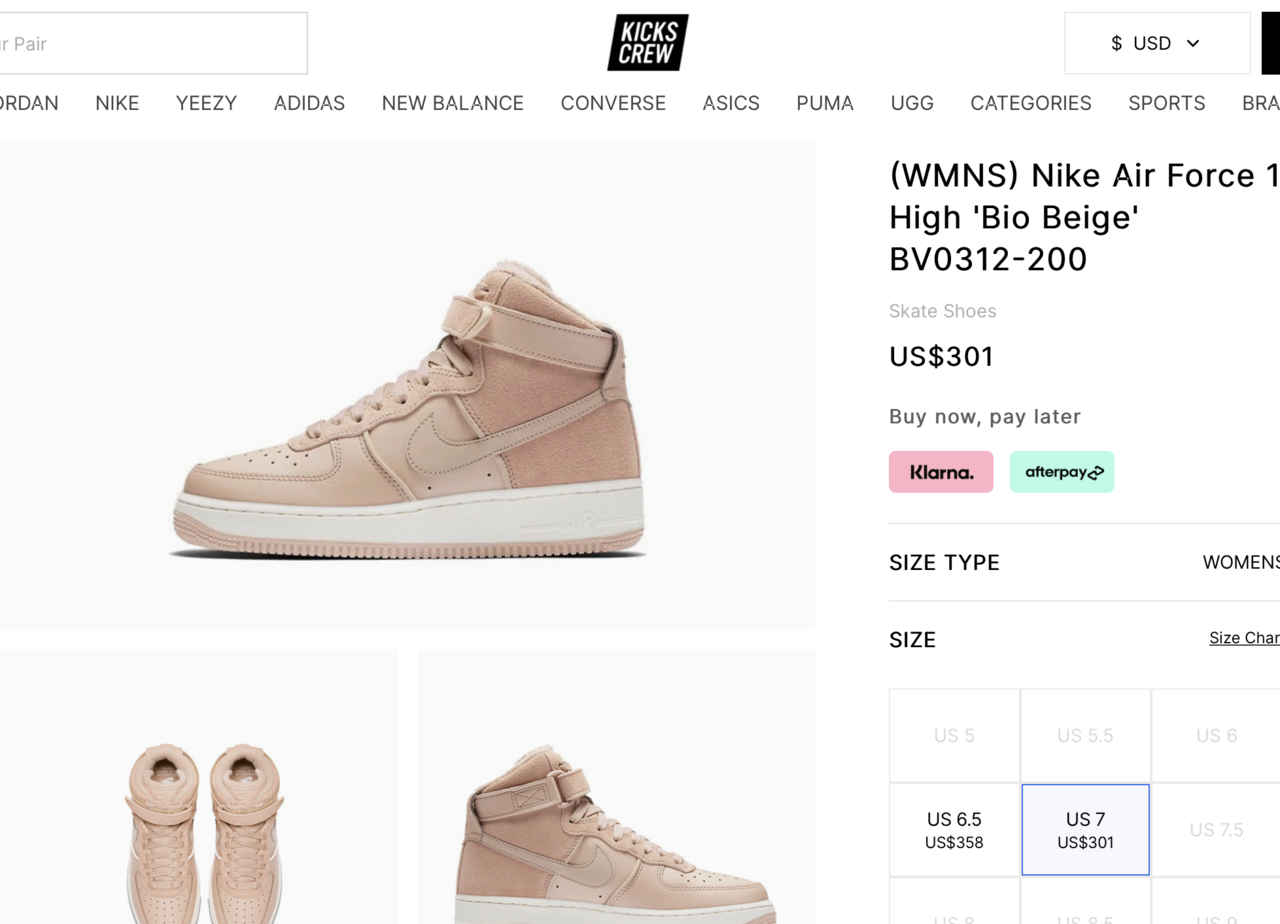Select the Klarna payment badge

941,472
